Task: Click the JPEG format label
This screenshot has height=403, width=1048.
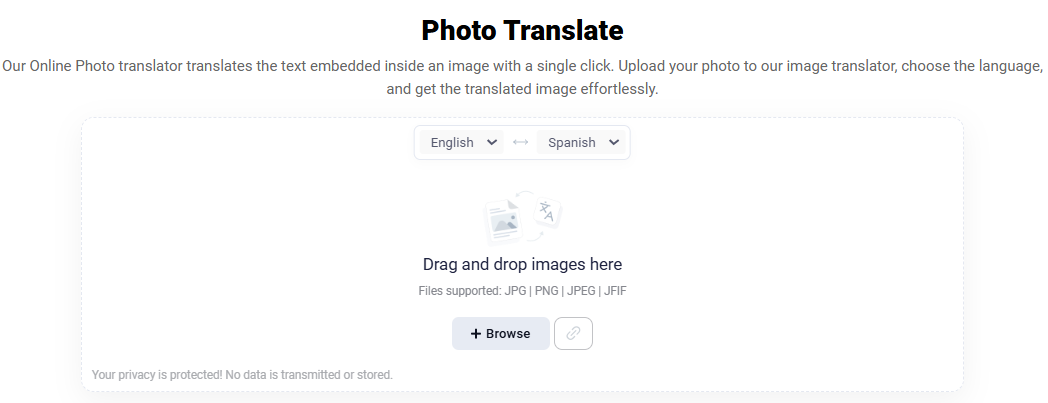Action: coord(581,291)
